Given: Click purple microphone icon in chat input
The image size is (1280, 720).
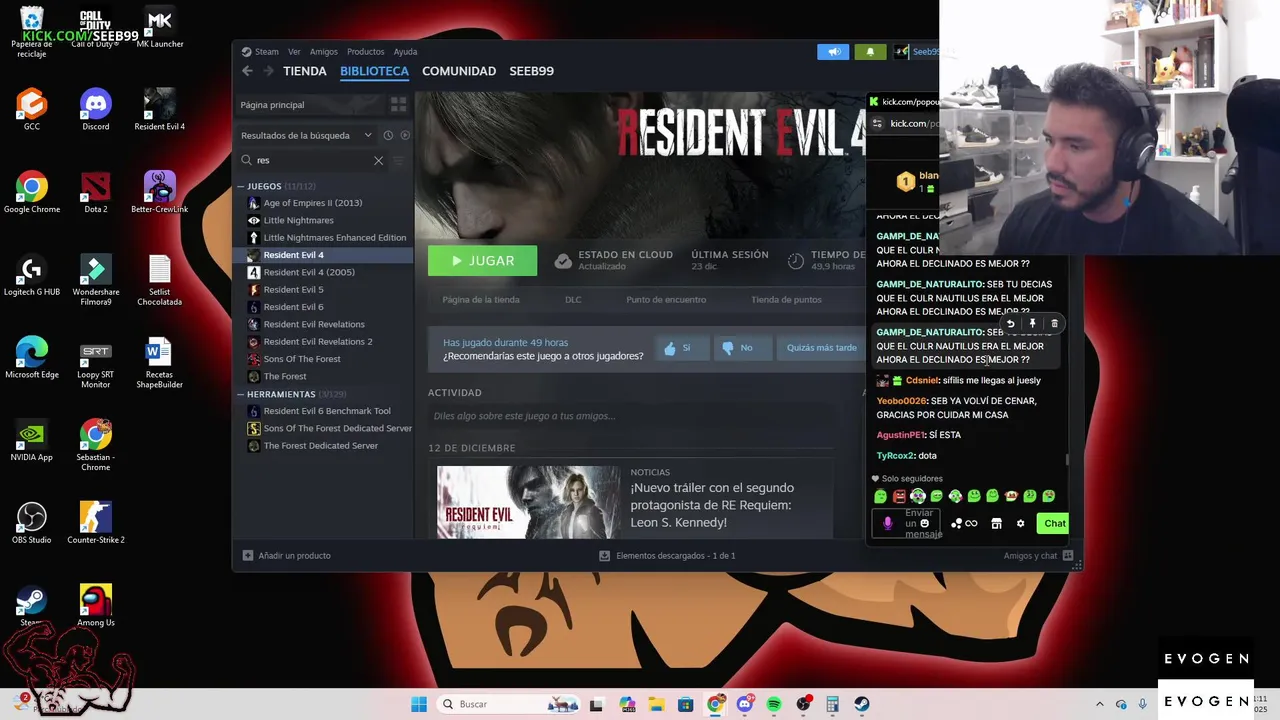Looking at the screenshot, I should pyautogui.click(x=887, y=523).
